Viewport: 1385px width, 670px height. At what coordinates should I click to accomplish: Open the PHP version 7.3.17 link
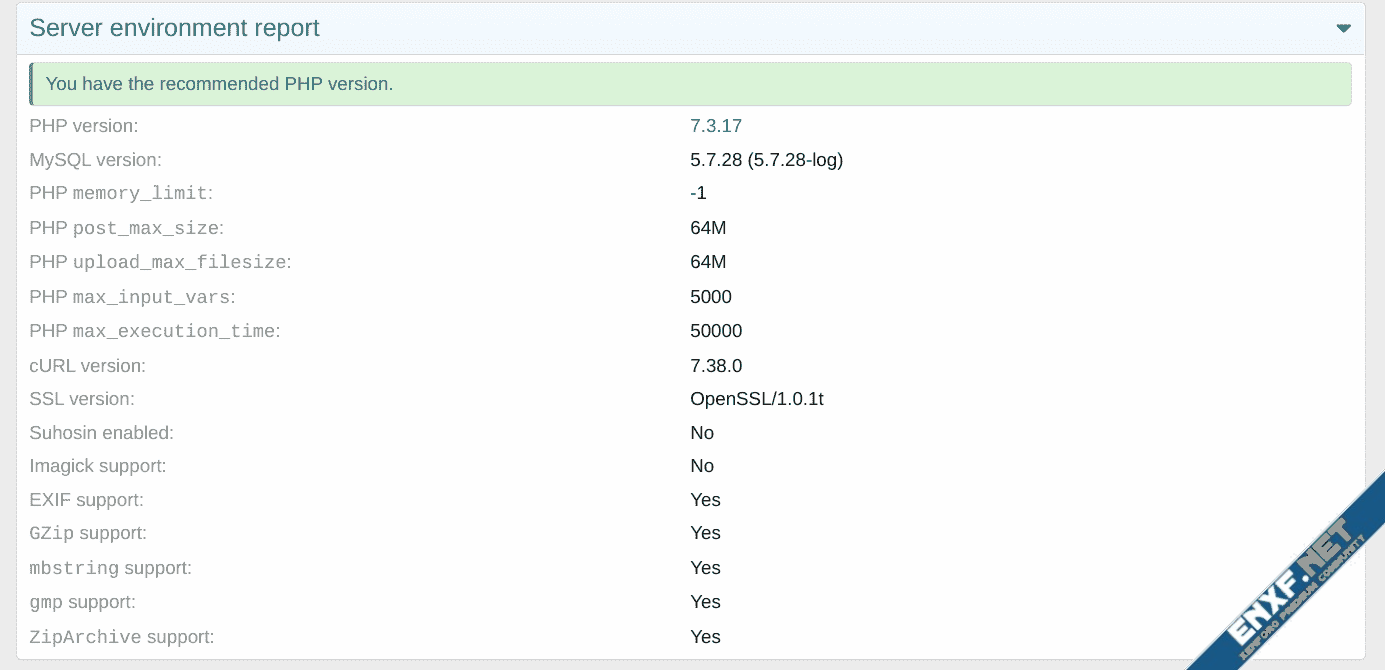coord(716,126)
